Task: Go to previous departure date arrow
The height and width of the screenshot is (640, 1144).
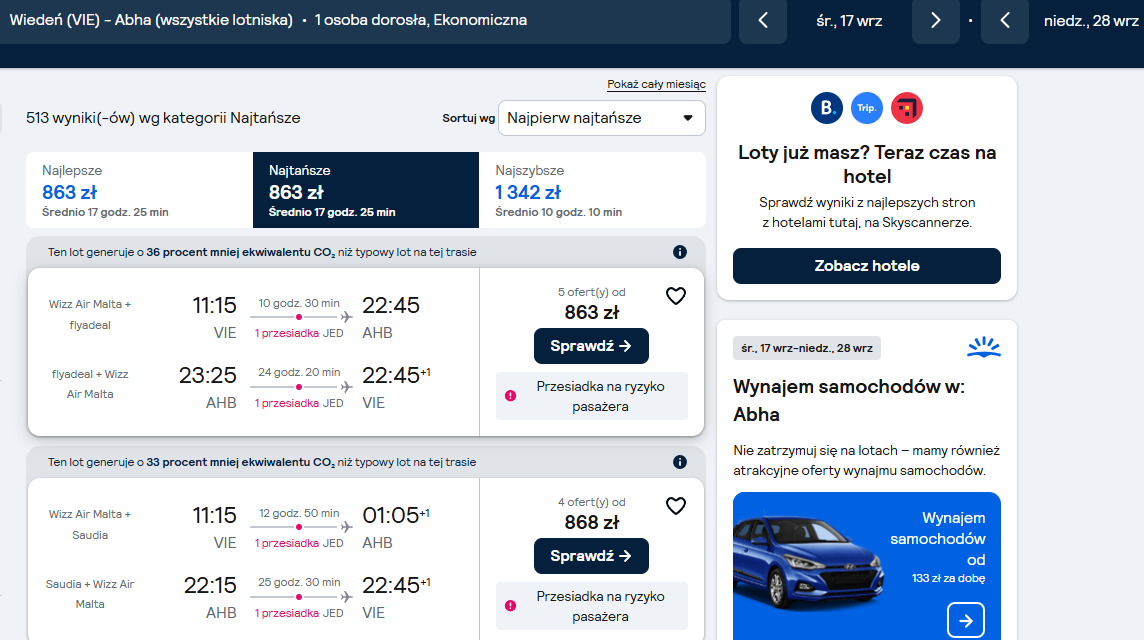Action: (763, 20)
